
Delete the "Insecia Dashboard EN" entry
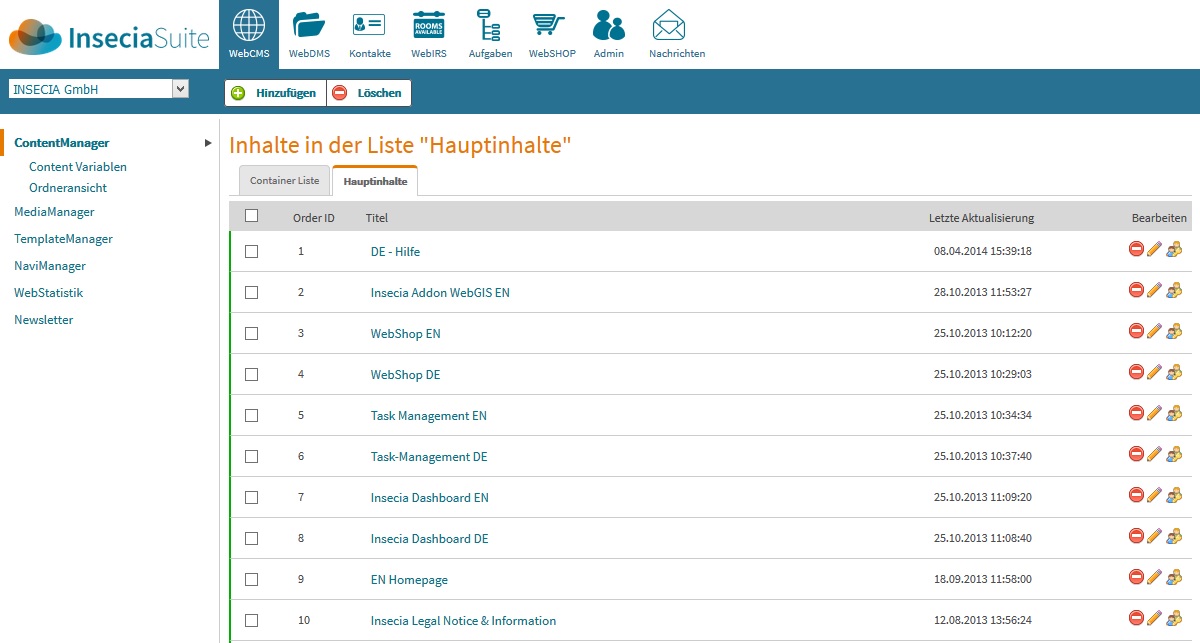pos(1136,495)
